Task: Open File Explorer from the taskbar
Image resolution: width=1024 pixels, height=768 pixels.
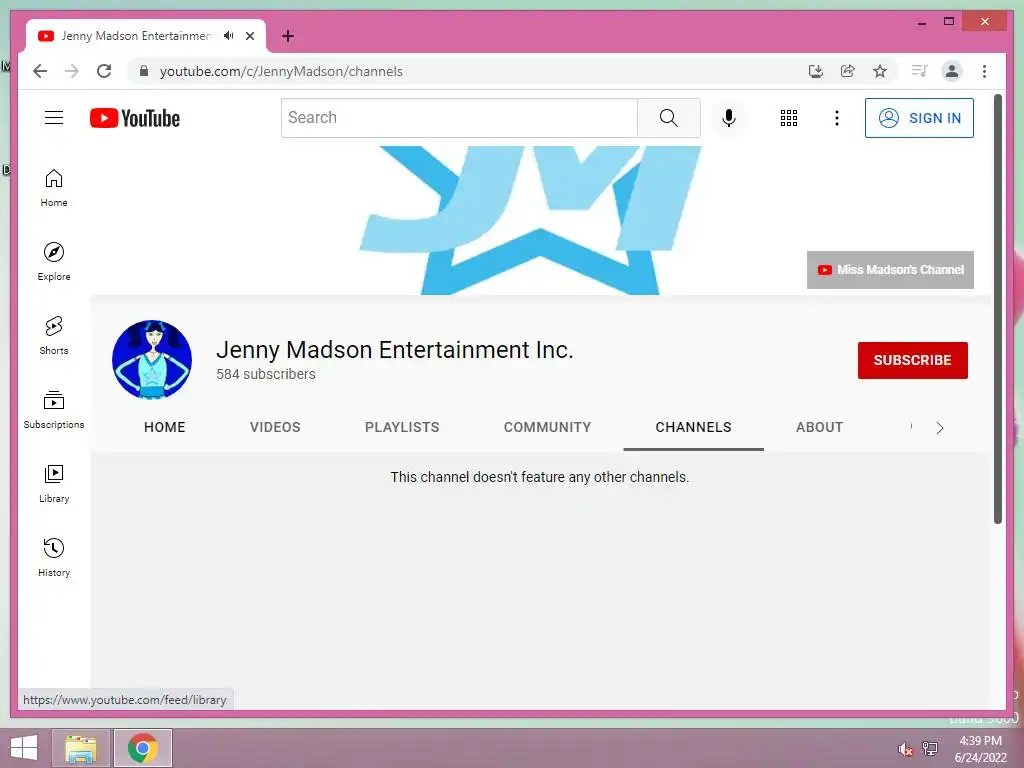Action: (80, 748)
